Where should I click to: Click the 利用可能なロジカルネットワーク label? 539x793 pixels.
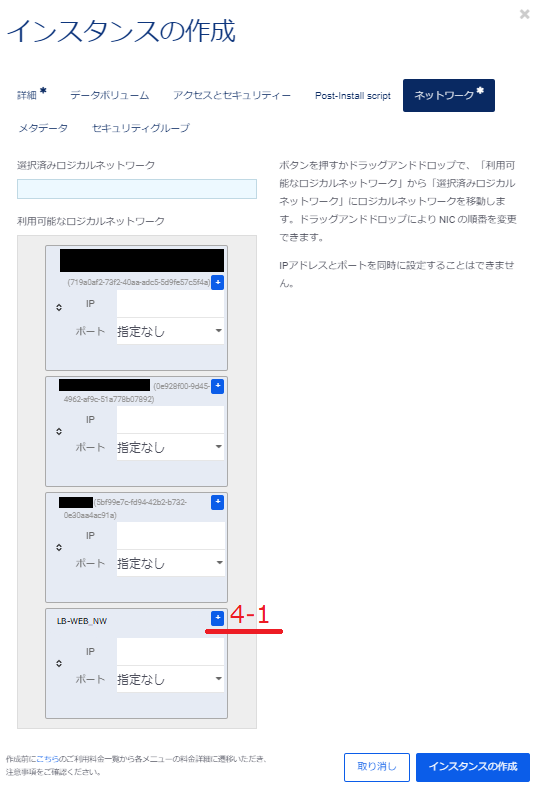click(x=91, y=221)
